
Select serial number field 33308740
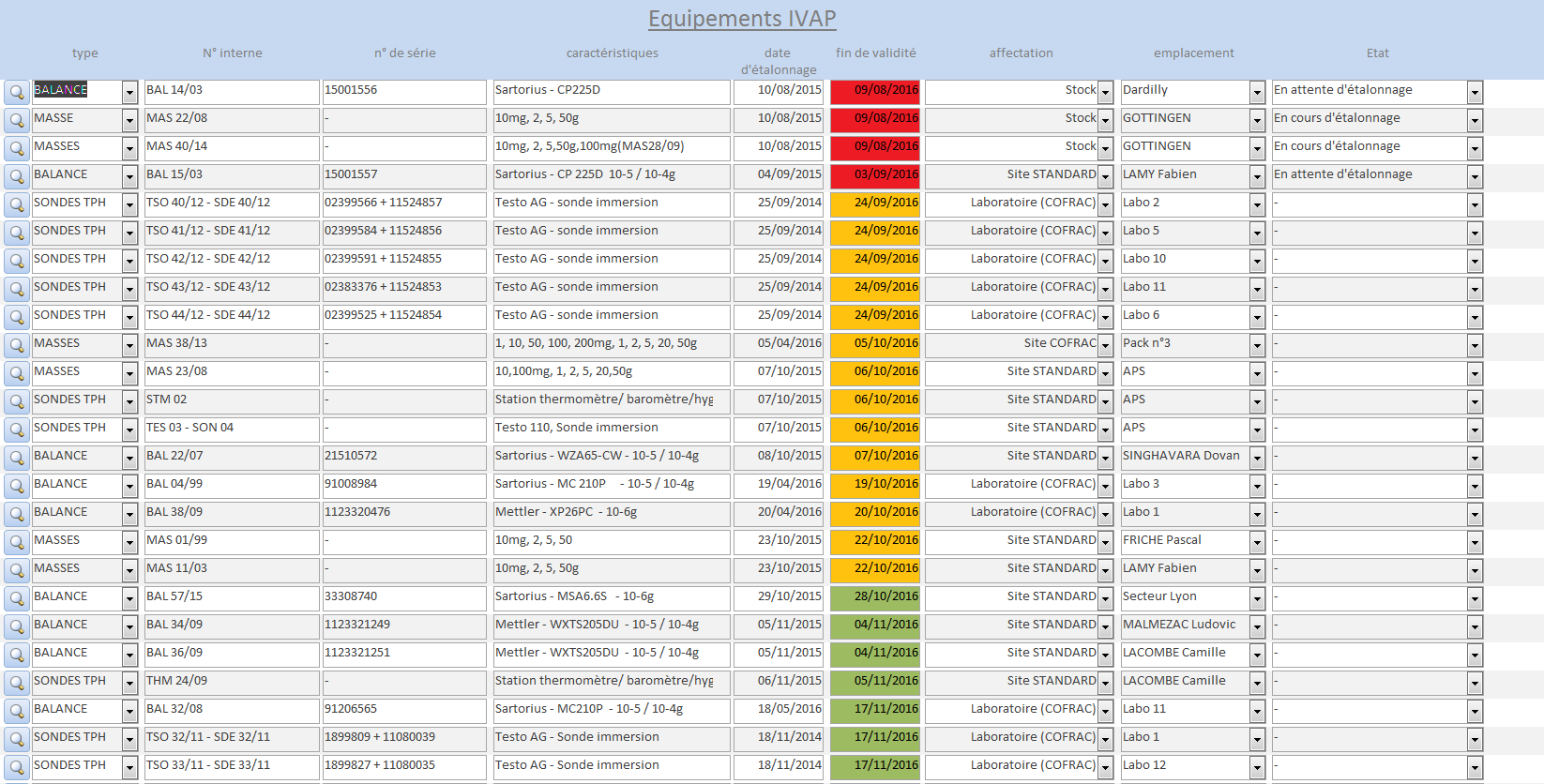[405, 598]
